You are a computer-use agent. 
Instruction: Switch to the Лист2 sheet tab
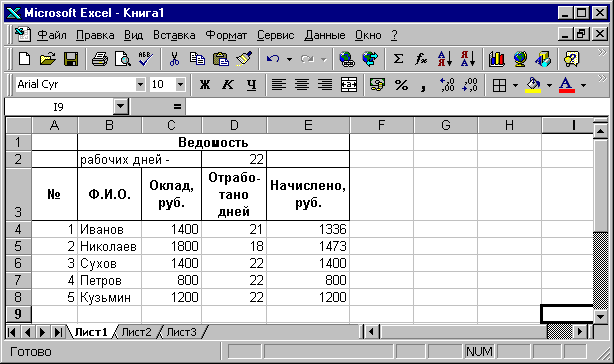[x=136, y=332]
